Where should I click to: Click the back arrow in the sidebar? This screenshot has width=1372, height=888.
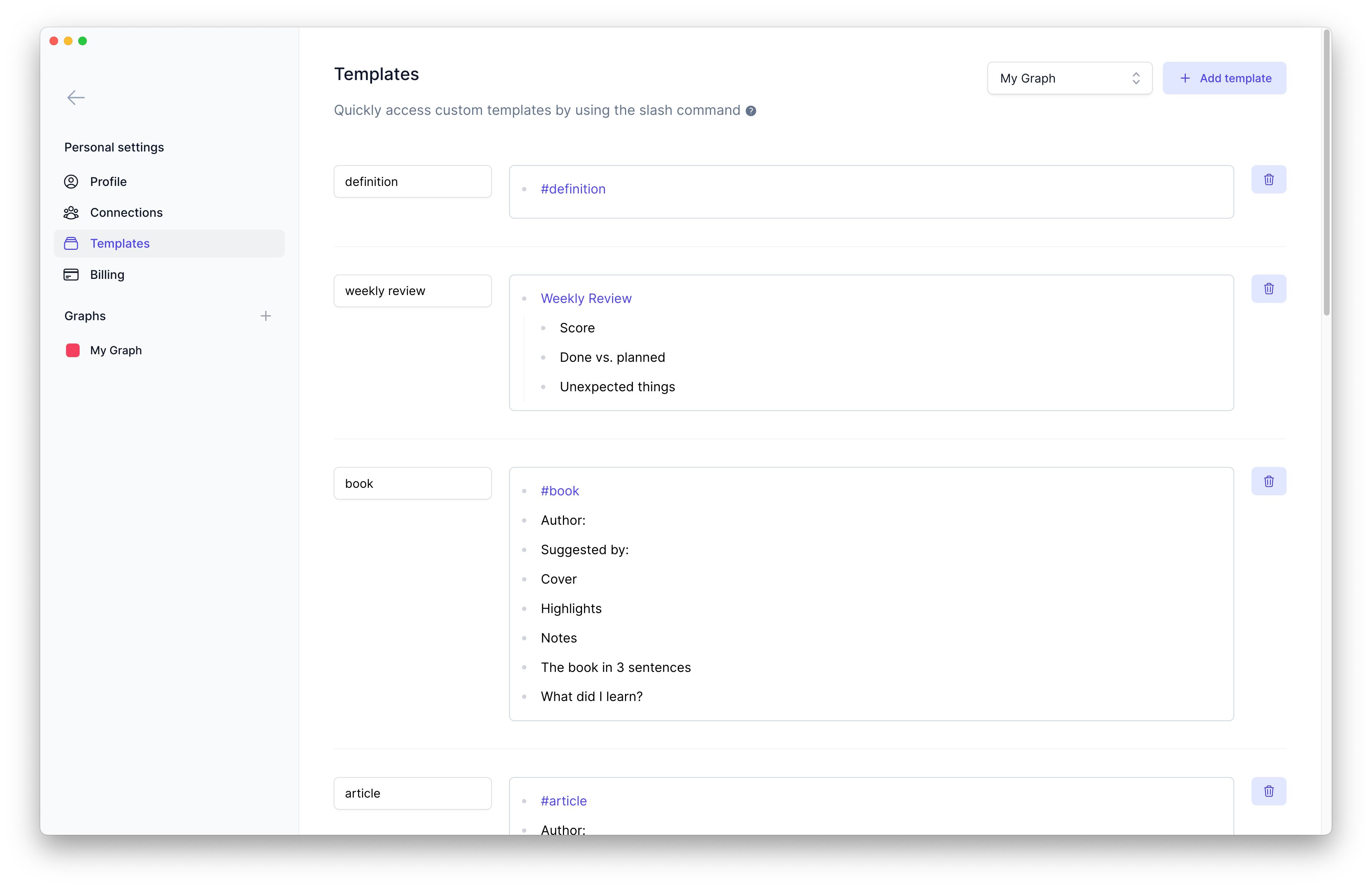pos(75,97)
